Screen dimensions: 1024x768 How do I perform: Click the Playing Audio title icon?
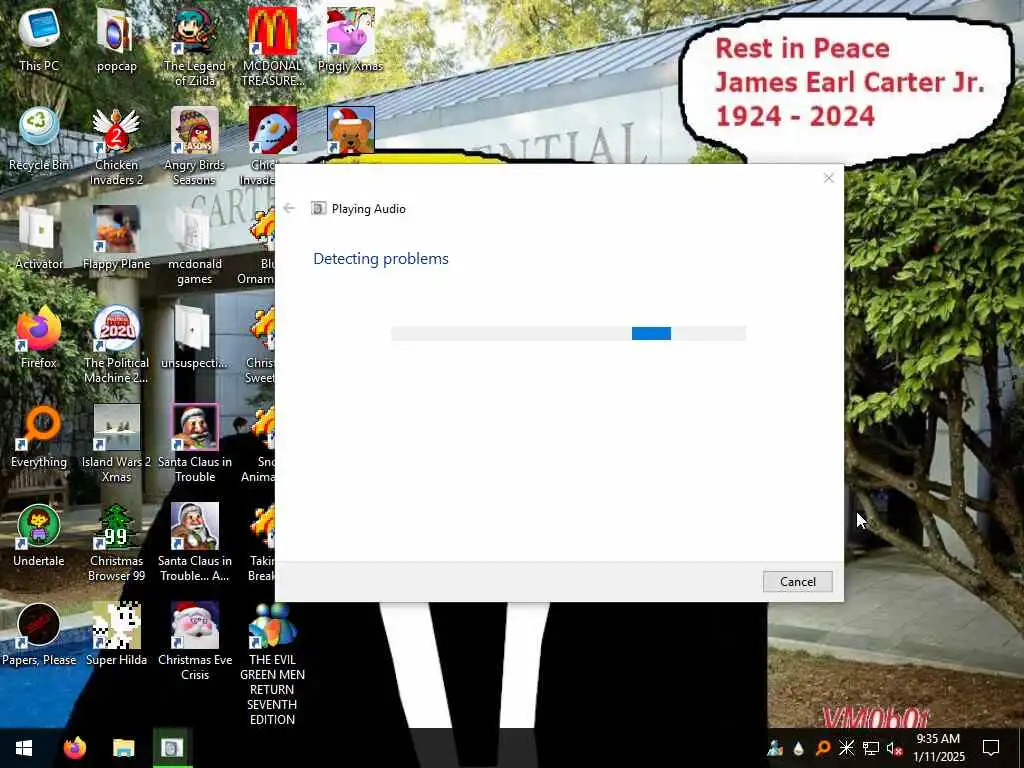point(318,208)
